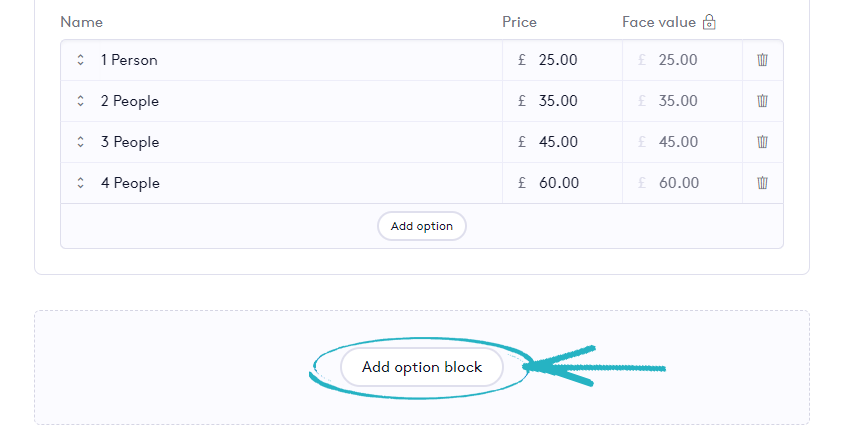
Task: Click the Add option button
Action: pos(421,226)
